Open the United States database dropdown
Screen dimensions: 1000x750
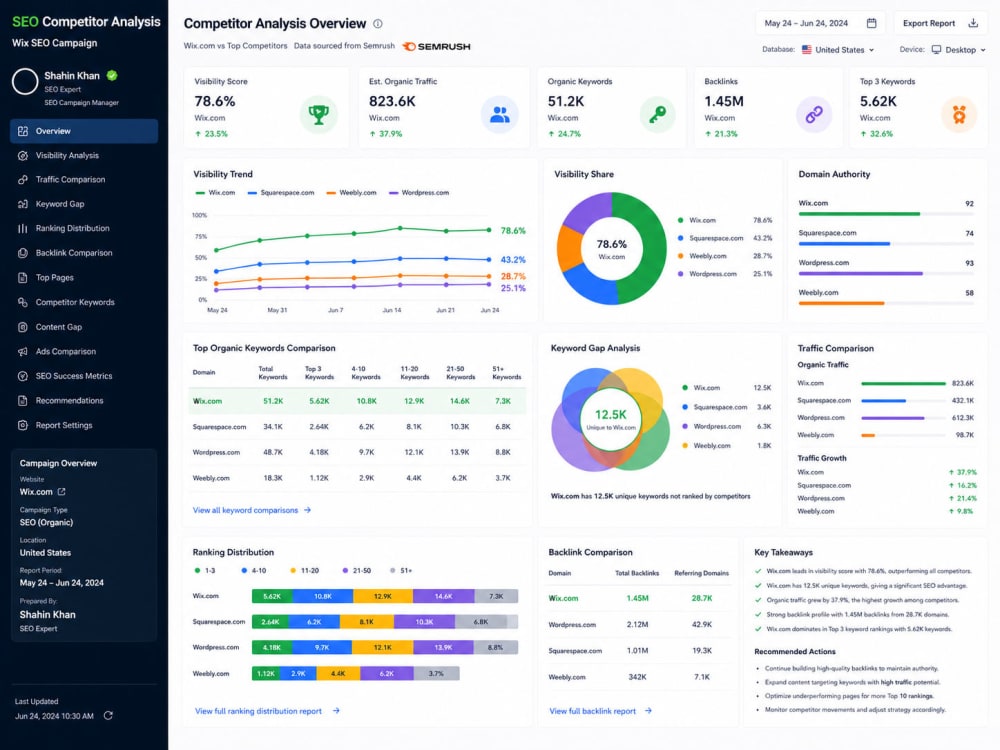[x=838, y=50]
